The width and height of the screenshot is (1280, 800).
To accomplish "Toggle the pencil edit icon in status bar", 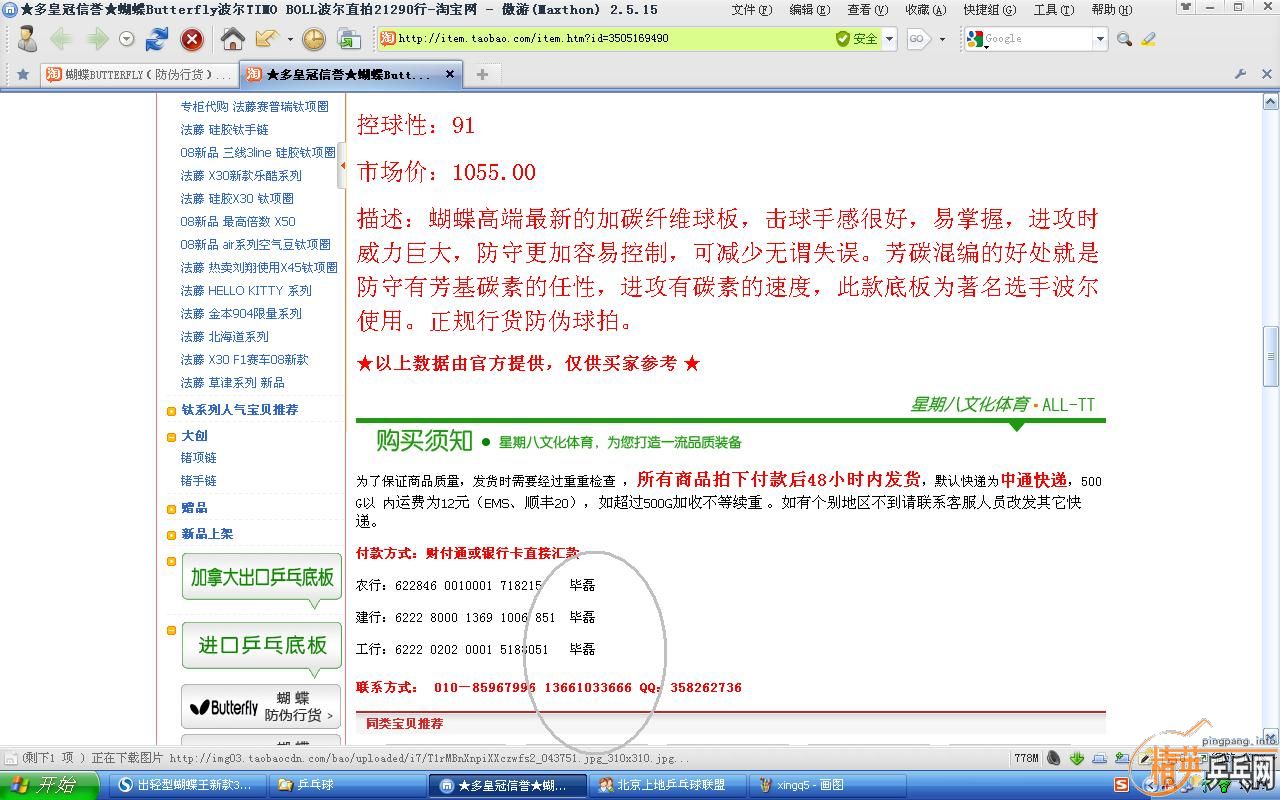I will (x=1144, y=756).
